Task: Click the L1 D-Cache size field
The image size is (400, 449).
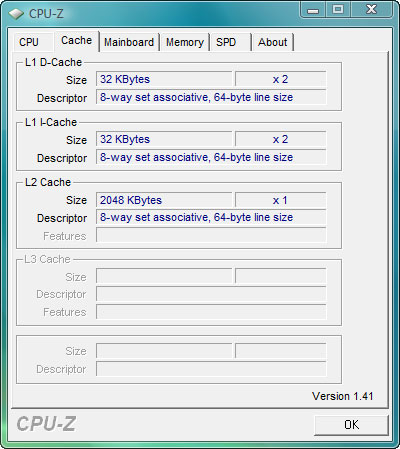Action: coord(164,79)
